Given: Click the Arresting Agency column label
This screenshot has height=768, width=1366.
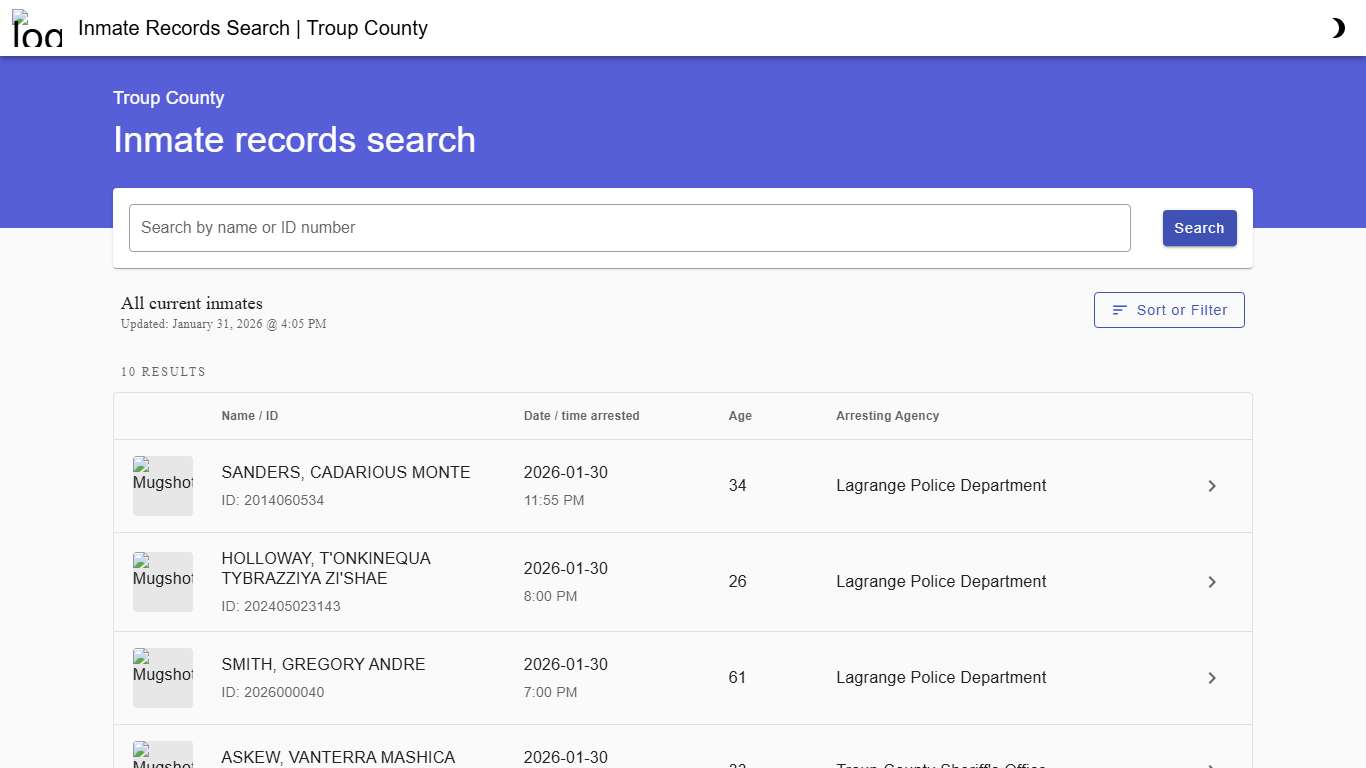Looking at the screenshot, I should tap(887, 415).
